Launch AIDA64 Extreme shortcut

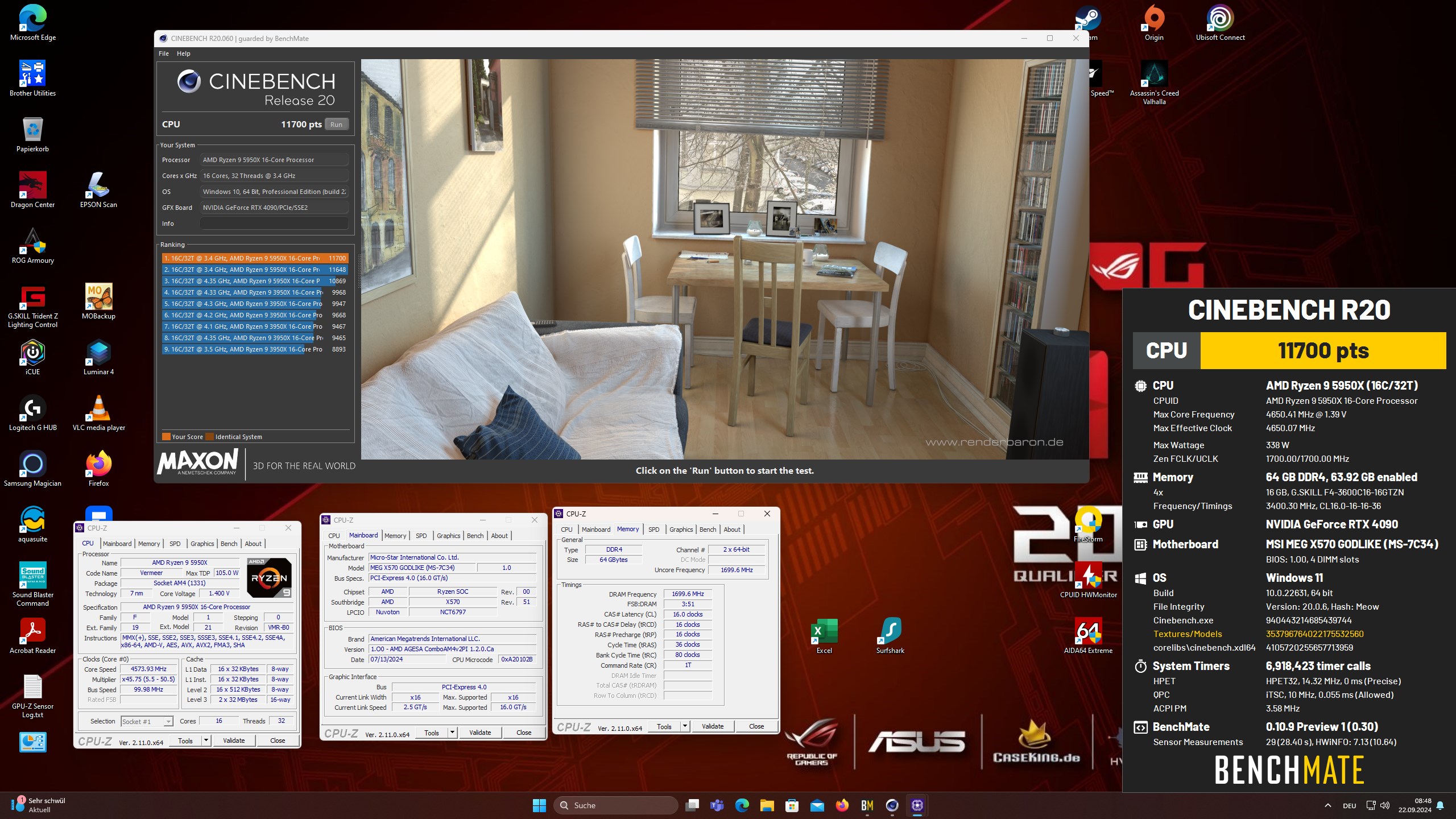(1088, 636)
